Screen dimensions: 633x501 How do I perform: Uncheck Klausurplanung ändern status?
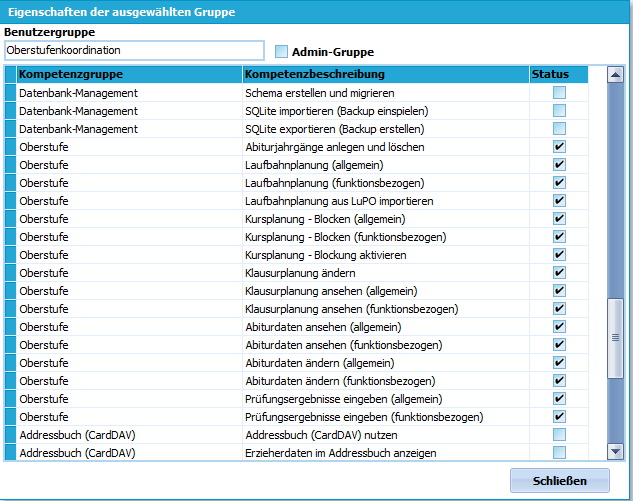tap(559, 273)
